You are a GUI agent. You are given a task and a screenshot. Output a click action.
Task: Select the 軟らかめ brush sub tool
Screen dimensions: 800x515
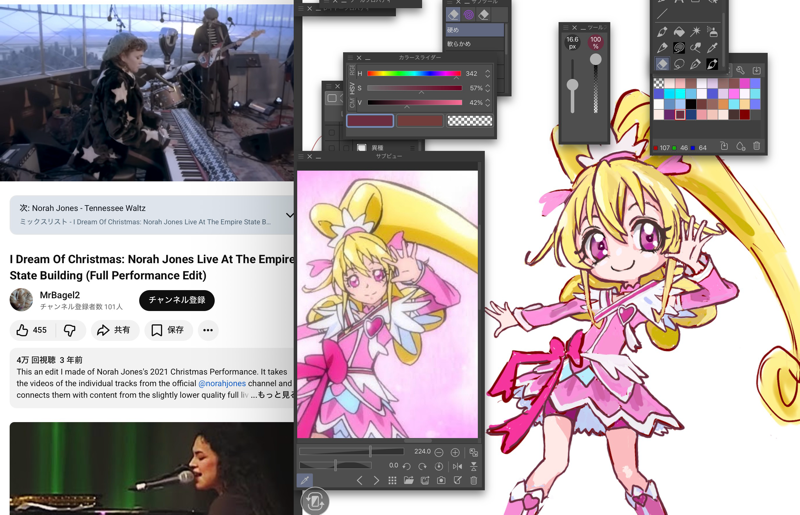pyautogui.click(x=474, y=44)
